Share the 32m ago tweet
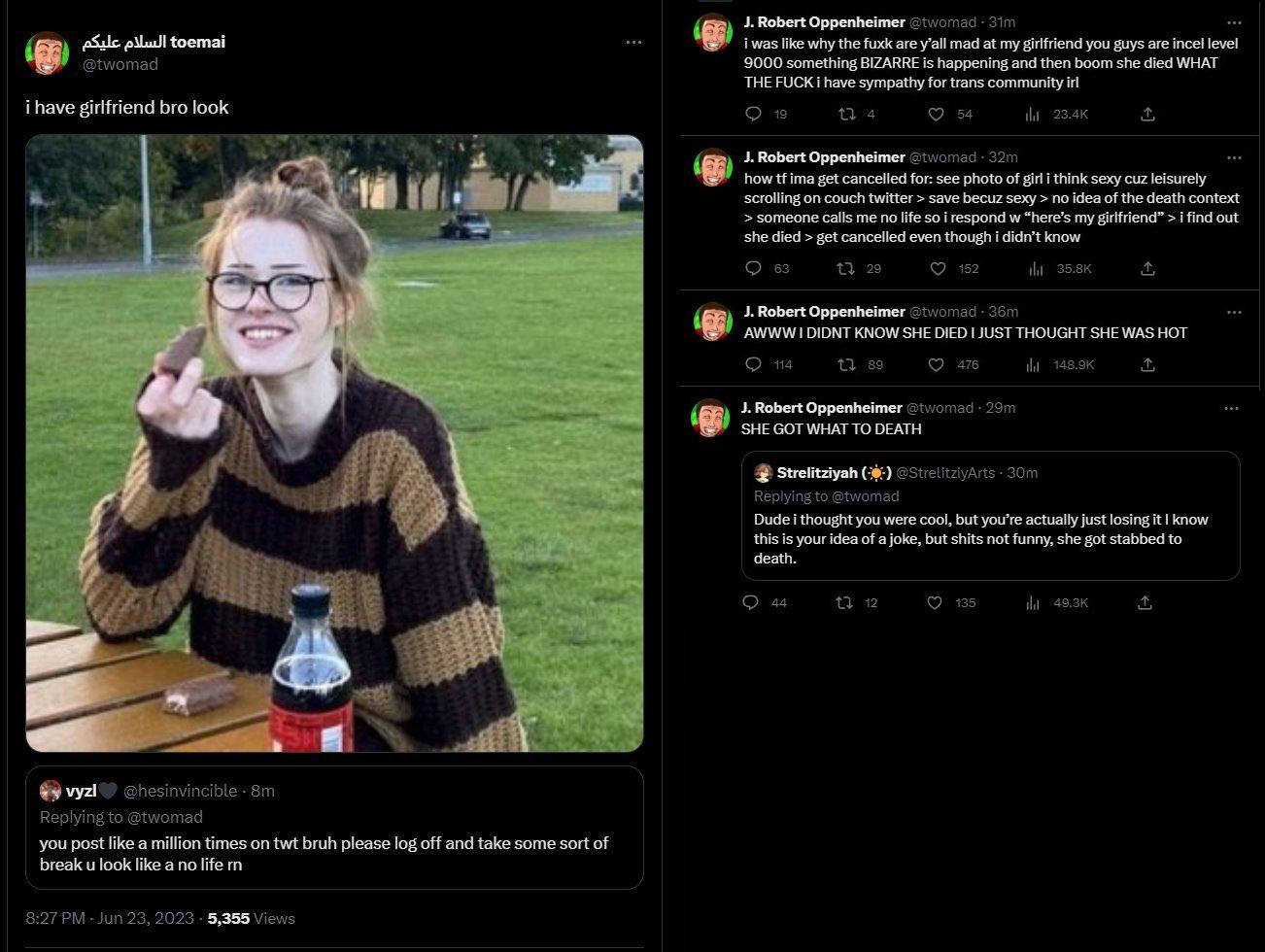1265x952 pixels. [1147, 269]
